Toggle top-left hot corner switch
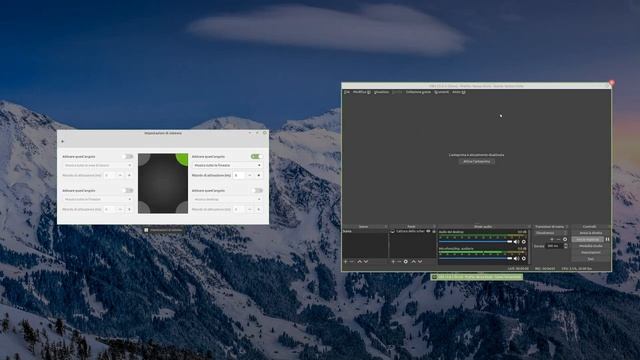Screen dimensions: 640x360 127,156
